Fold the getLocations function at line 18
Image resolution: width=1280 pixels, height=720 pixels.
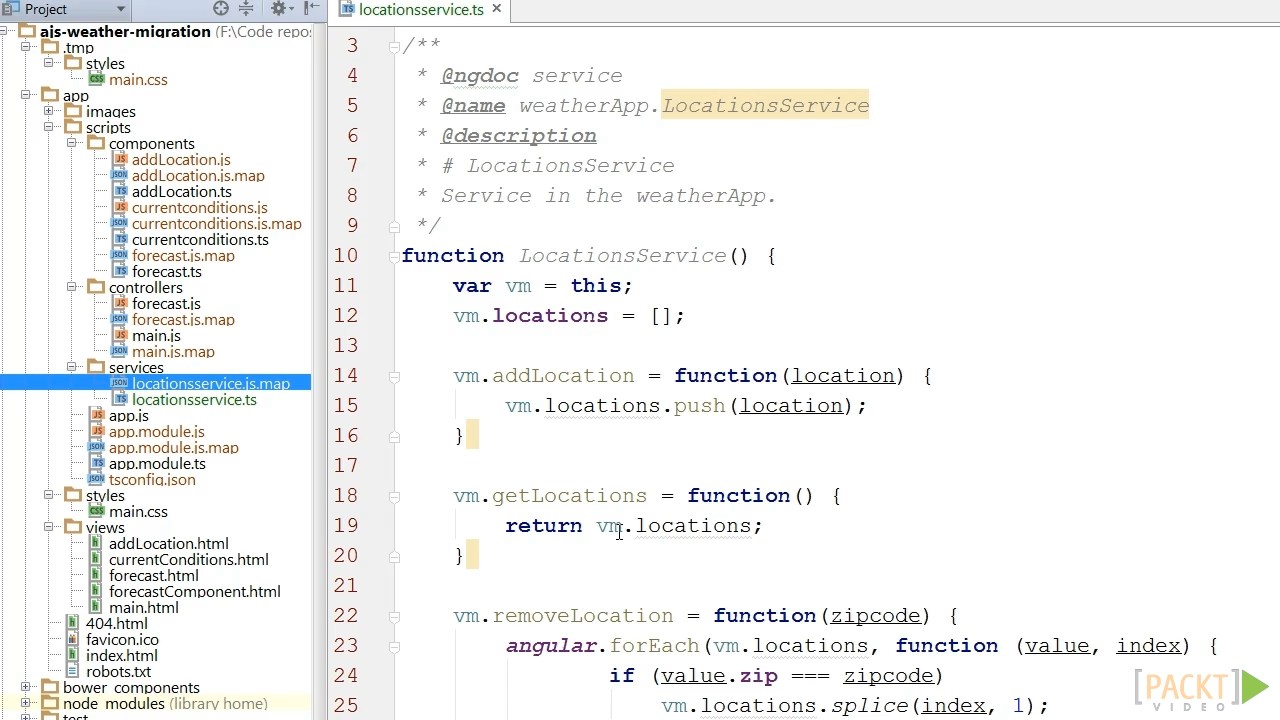[x=394, y=496]
